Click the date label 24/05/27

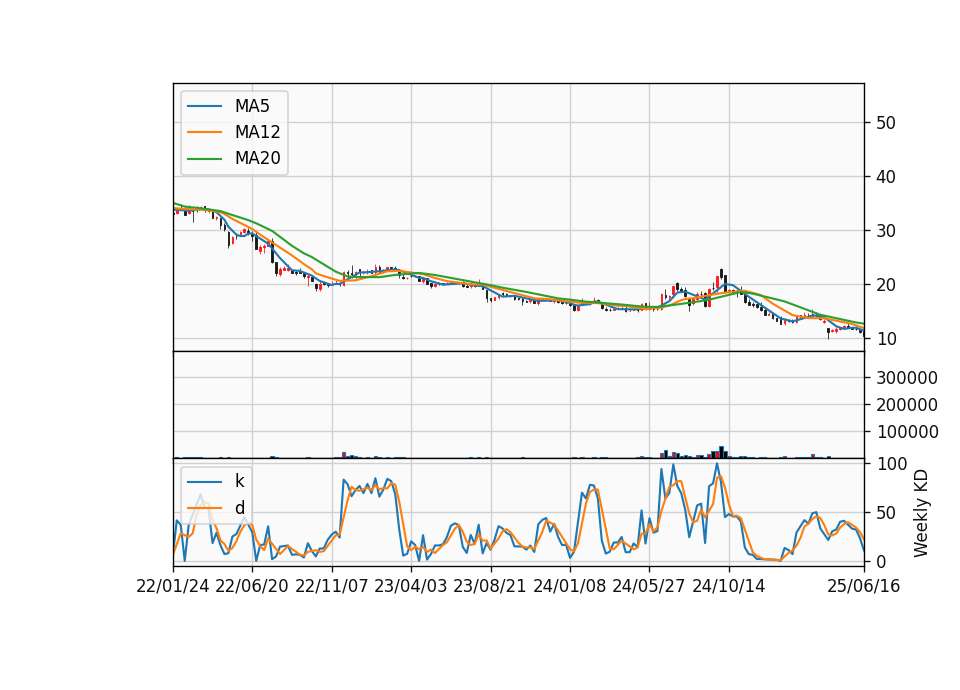pyautogui.click(x=648, y=586)
